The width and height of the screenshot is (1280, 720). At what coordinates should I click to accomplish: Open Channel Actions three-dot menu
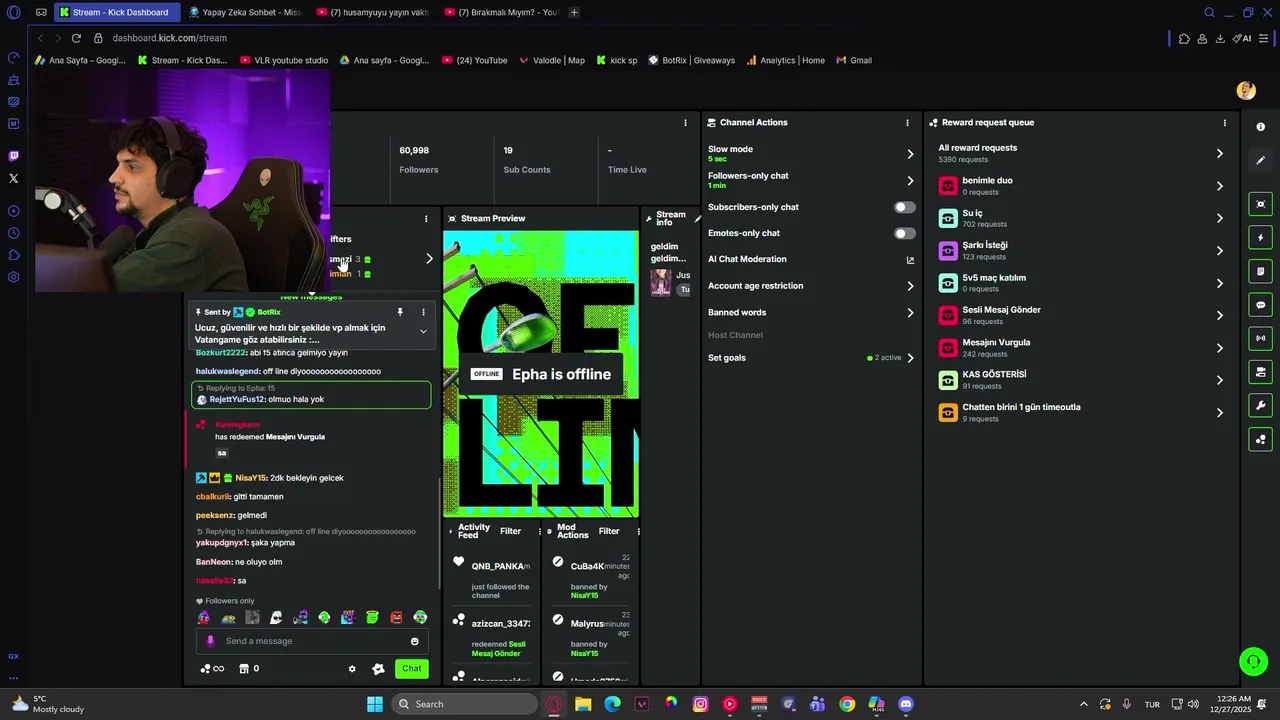click(x=908, y=123)
